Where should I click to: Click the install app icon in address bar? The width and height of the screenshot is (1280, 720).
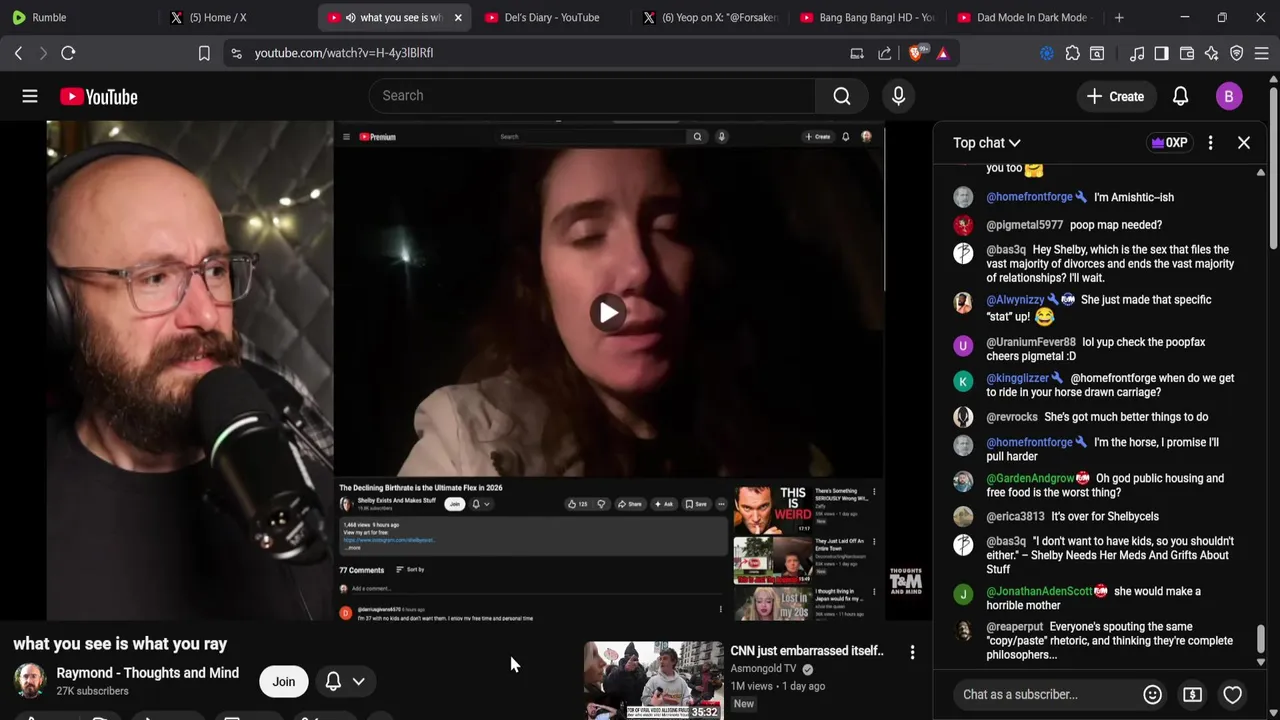(857, 53)
